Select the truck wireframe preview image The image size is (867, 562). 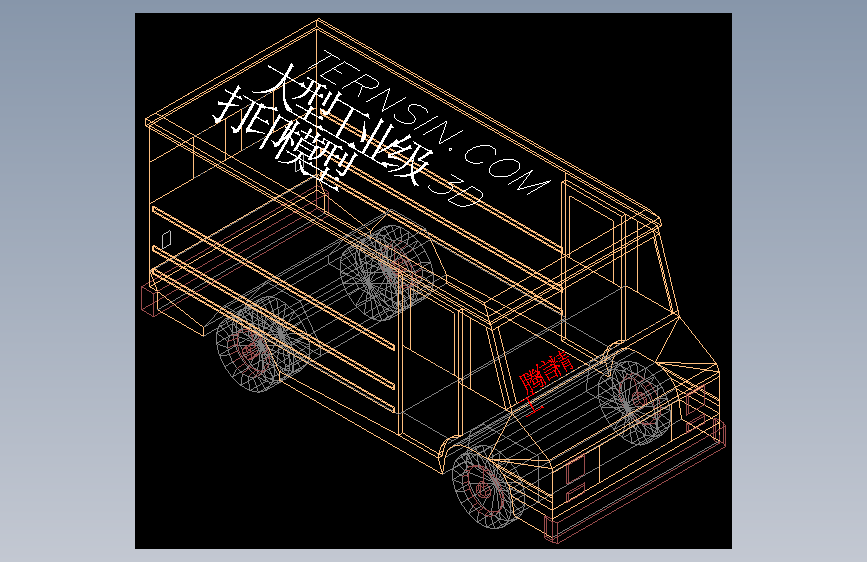[x=433, y=281]
